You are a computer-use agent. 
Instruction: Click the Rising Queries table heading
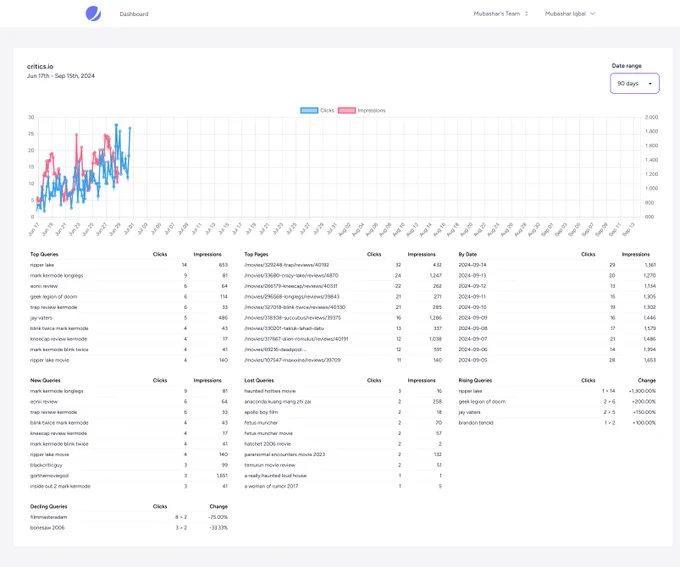[x=475, y=380]
